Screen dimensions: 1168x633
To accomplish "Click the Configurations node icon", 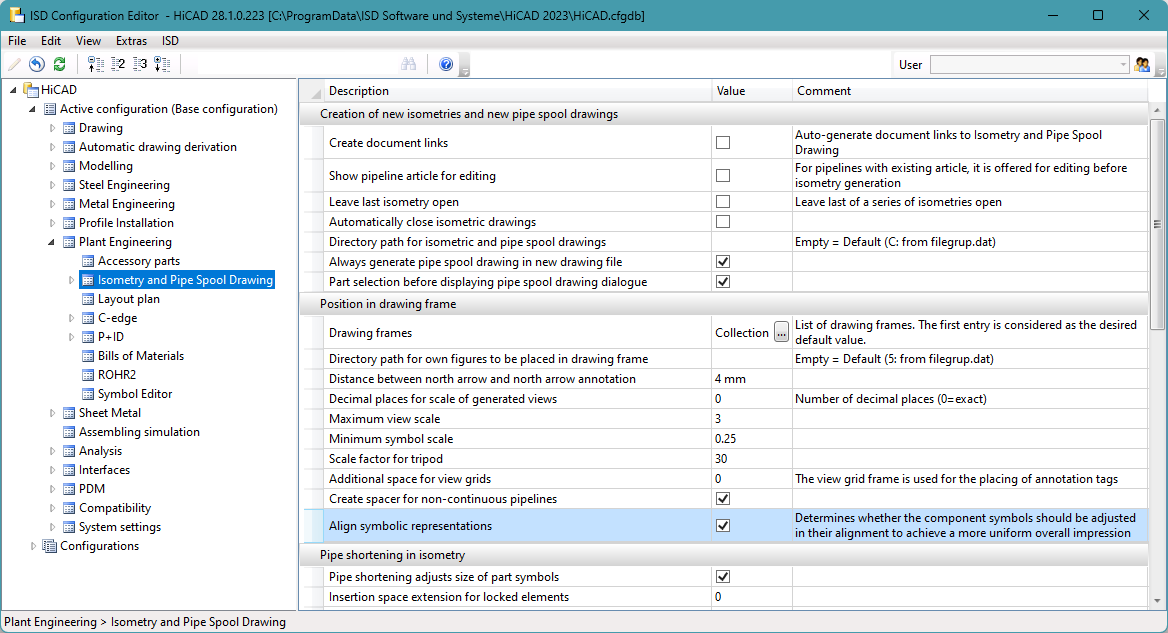I will (50, 546).
